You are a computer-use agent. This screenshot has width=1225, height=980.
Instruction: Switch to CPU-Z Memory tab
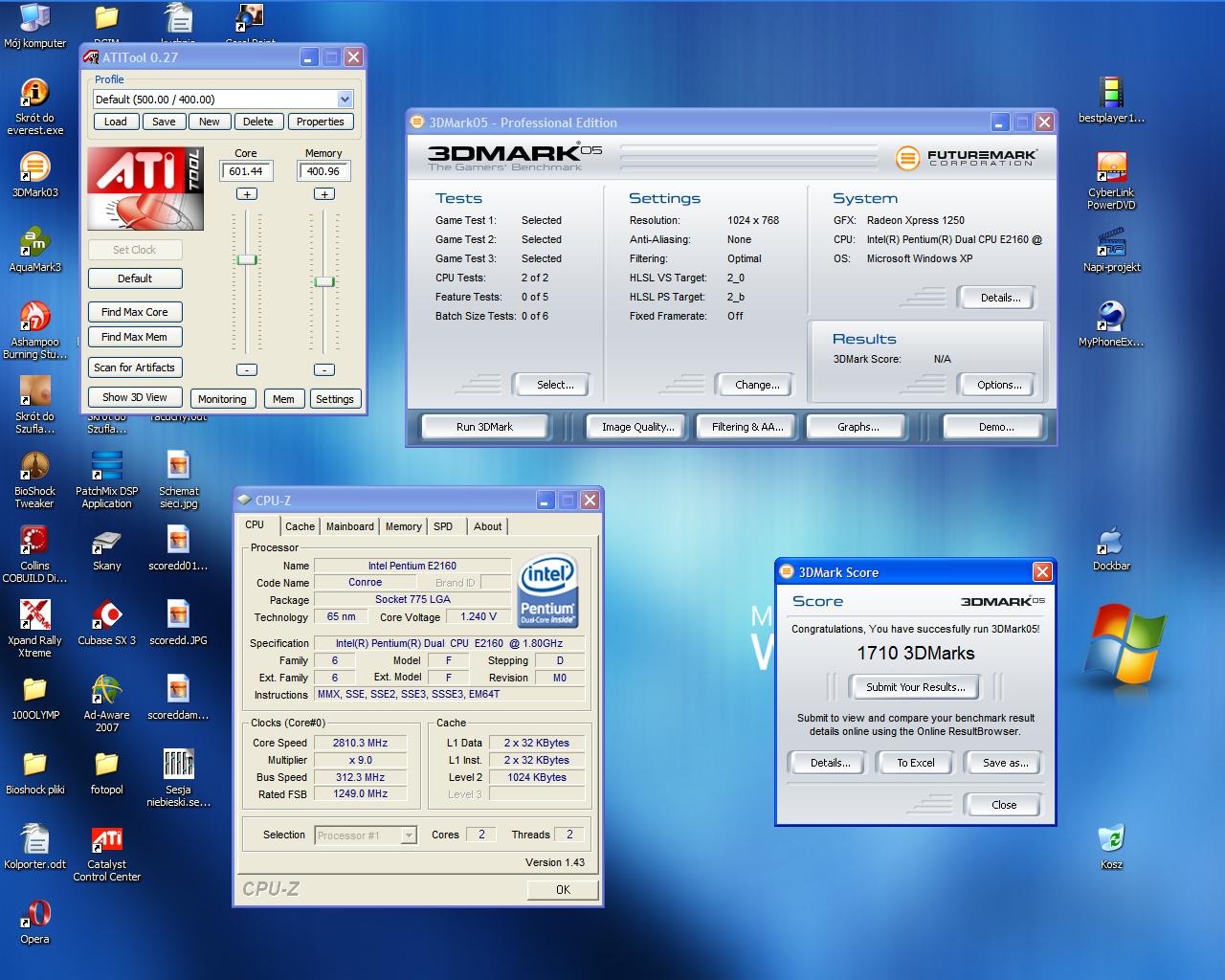pyautogui.click(x=403, y=526)
